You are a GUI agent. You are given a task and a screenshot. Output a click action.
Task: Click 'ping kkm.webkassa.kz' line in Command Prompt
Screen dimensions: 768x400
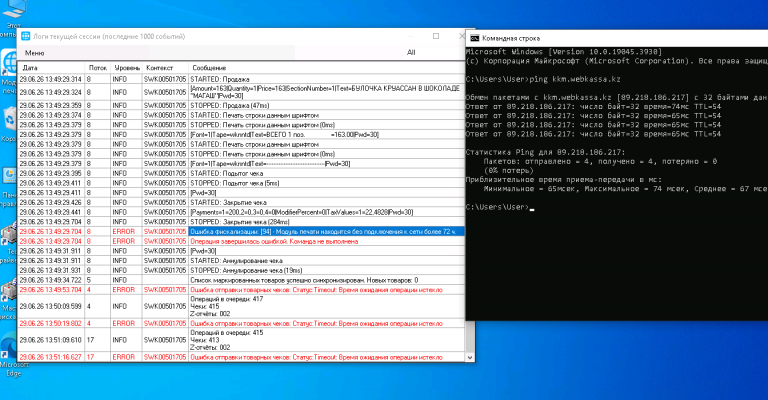click(x=543, y=79)
